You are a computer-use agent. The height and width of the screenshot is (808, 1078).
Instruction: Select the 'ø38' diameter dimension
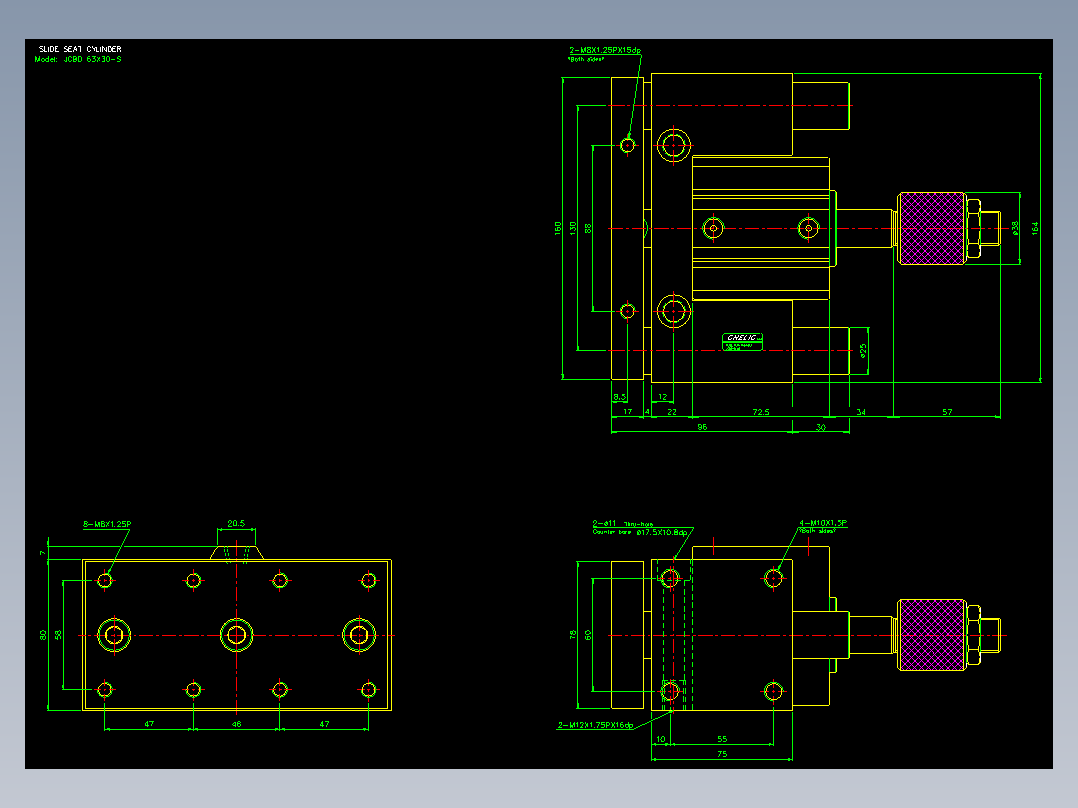click(1015, 228)
